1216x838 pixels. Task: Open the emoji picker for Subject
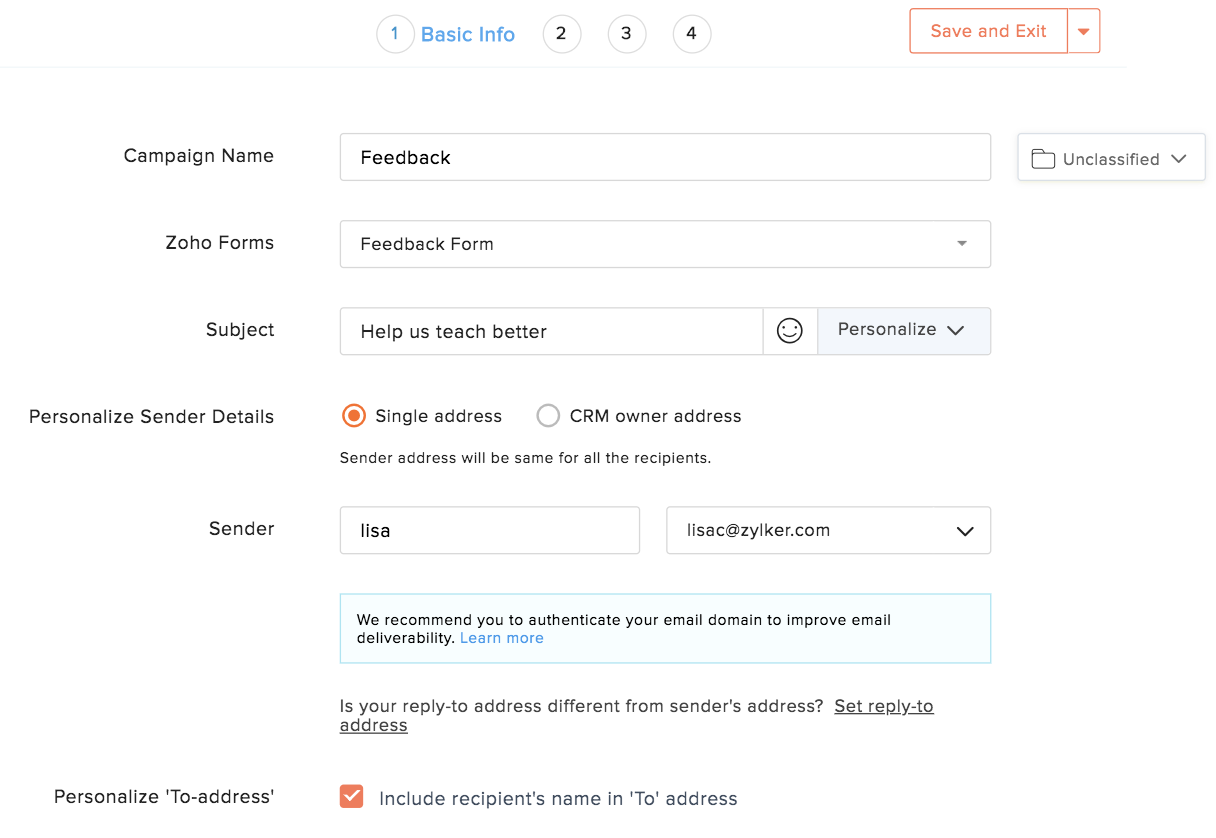click(x=790, y=331)
